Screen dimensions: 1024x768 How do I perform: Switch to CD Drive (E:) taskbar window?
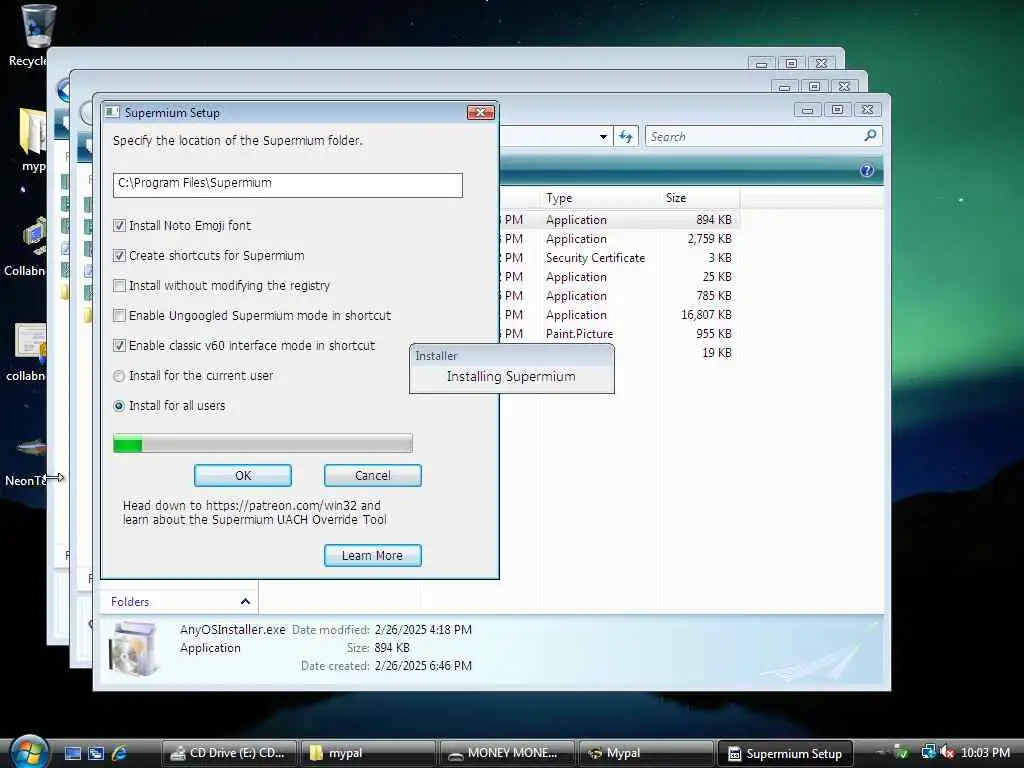[x=229, y=753]
